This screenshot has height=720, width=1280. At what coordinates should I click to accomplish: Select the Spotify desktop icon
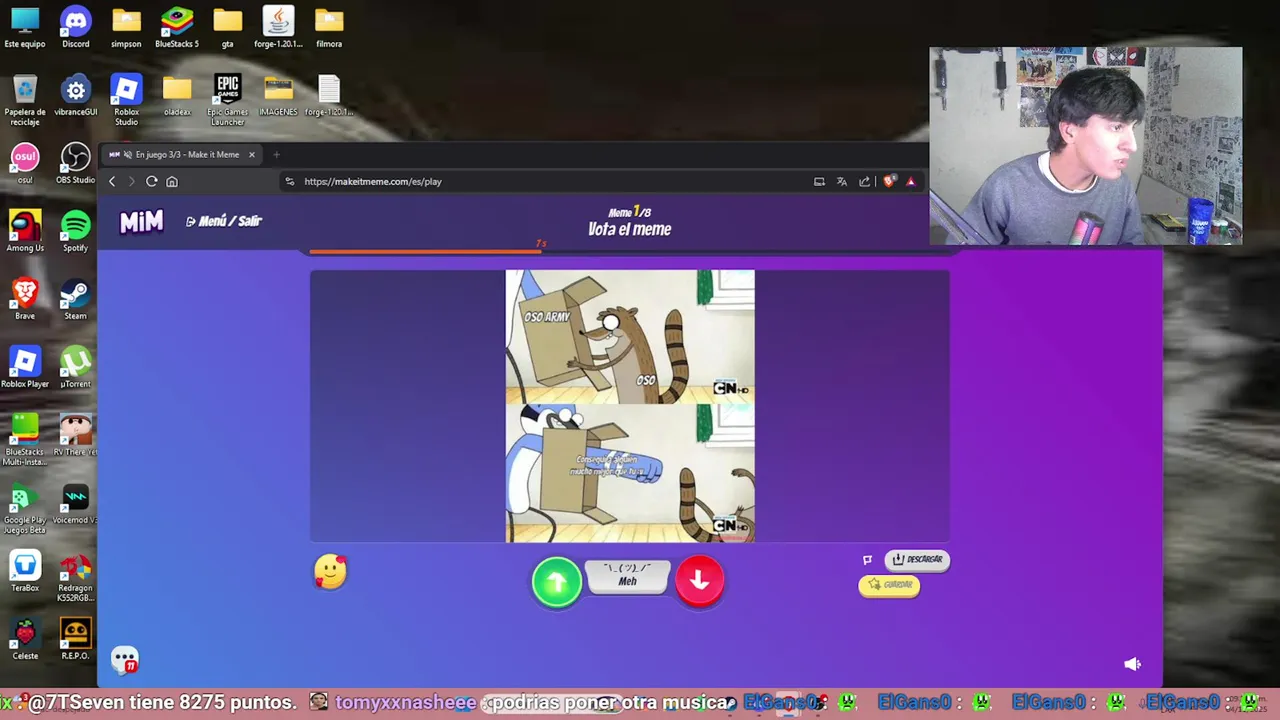tap(76, 231)
